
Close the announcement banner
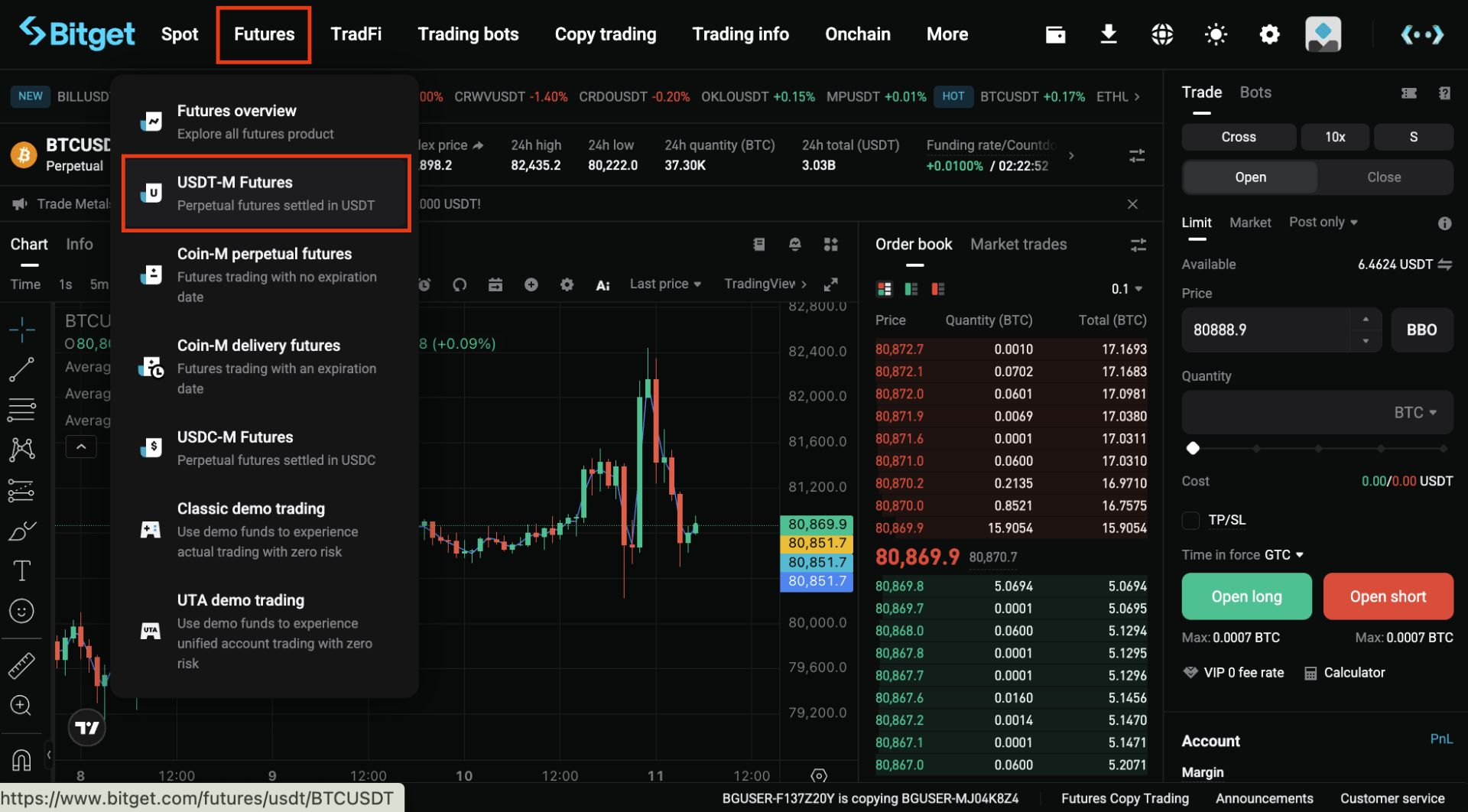[x=1132, y=204]
